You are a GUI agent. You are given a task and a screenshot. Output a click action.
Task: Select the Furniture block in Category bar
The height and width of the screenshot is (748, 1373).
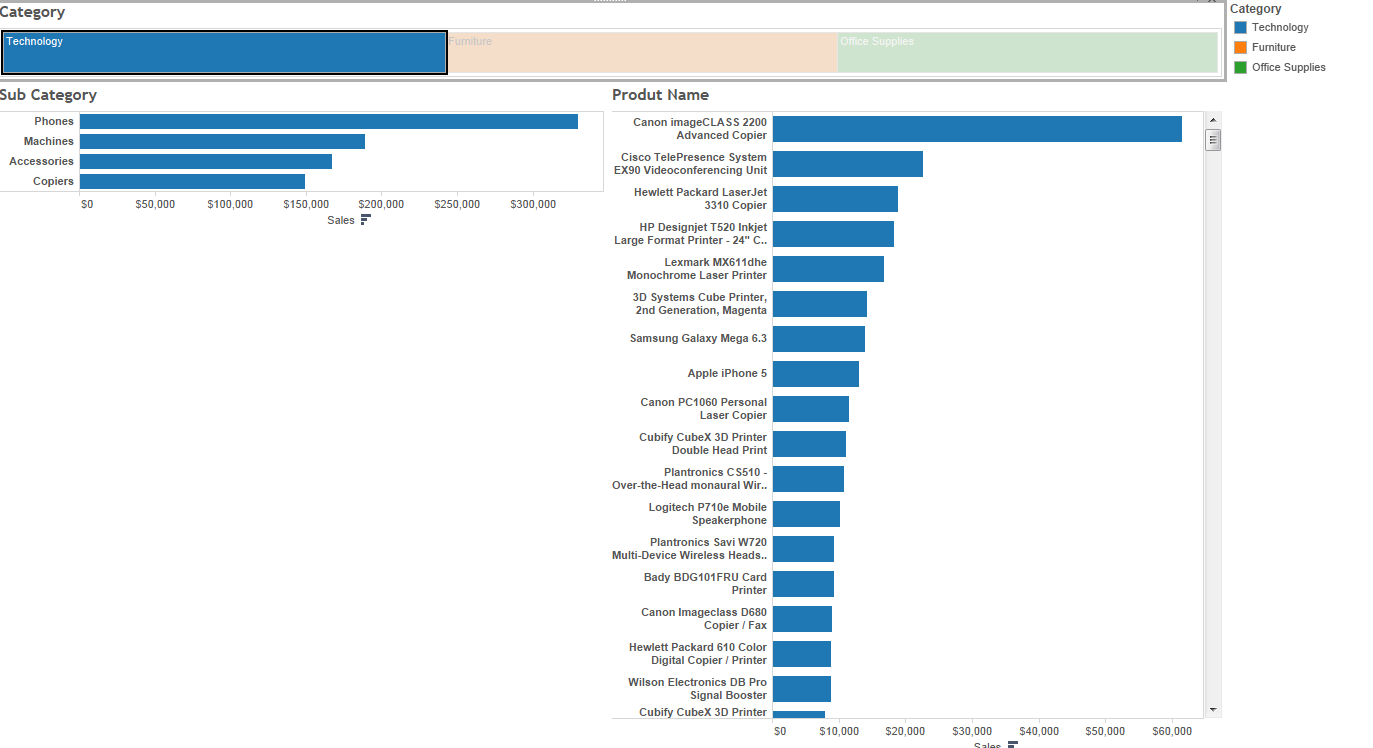point(642,53)
